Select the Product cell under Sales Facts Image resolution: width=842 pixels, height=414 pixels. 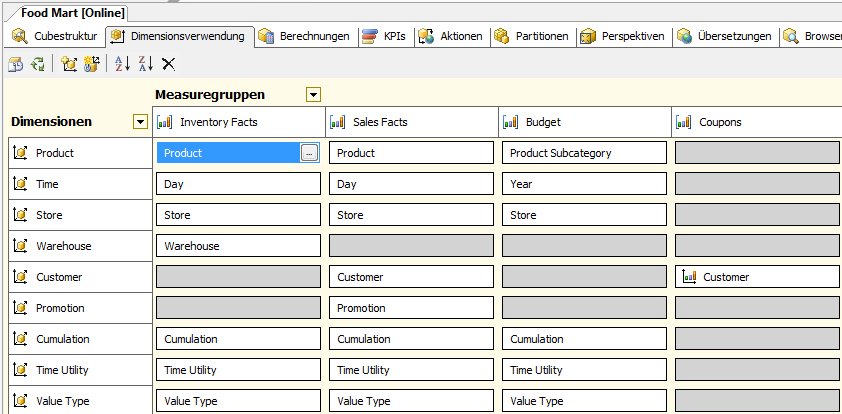pyautogui.click(x=411, y=153)
